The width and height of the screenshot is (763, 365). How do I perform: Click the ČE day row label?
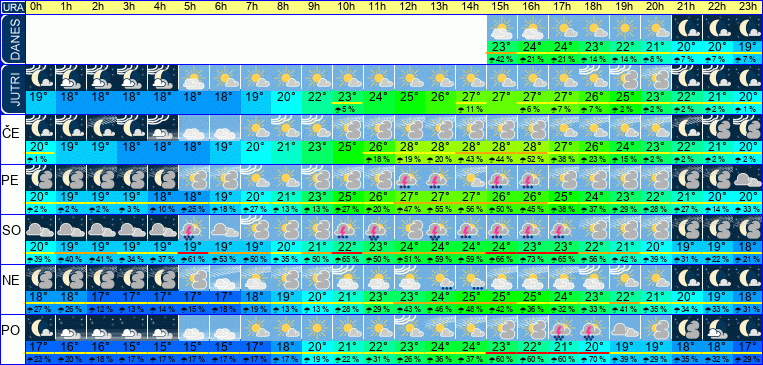point(12,133)
